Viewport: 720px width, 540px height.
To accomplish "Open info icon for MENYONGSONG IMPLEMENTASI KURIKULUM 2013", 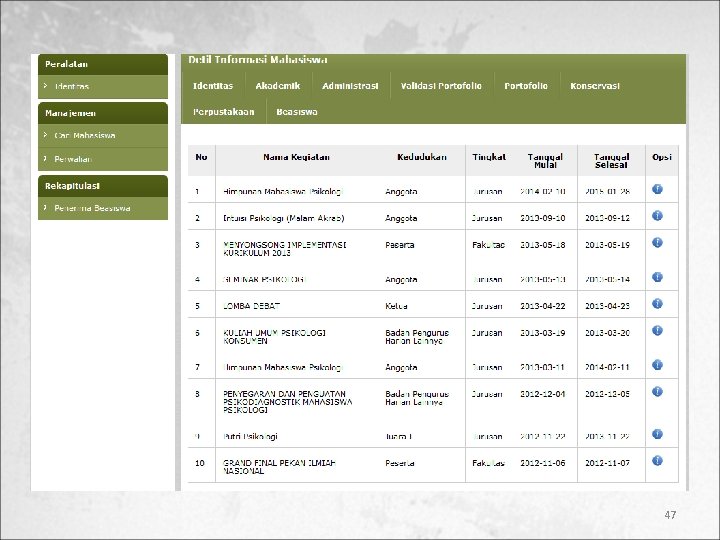I will pyautogui.click(x=657, y=242).
